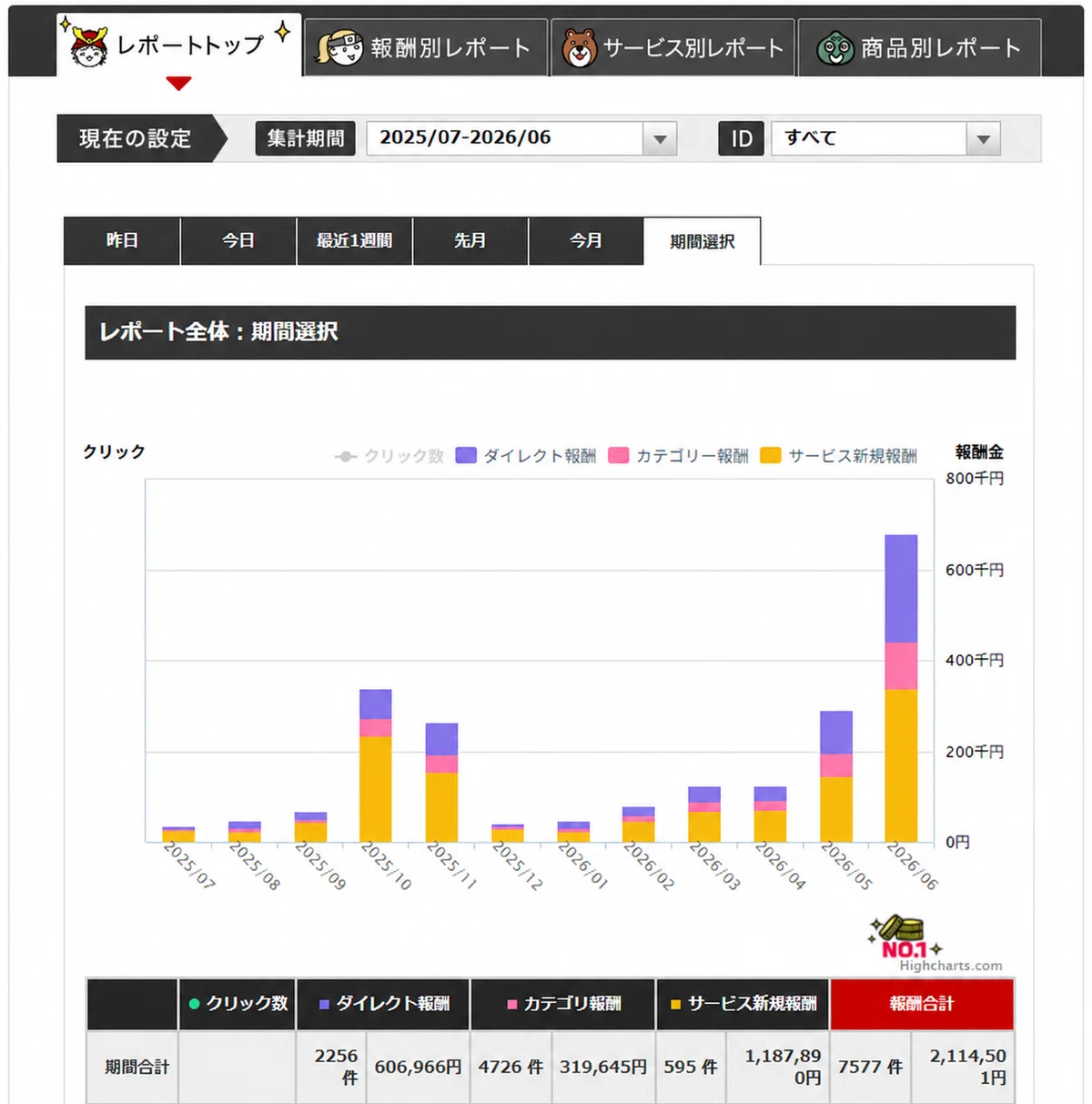Select the すべて ID combo box
The width and height of the screenshot is (1092, 1104).
pyautogui.click(x=885, y=139)
